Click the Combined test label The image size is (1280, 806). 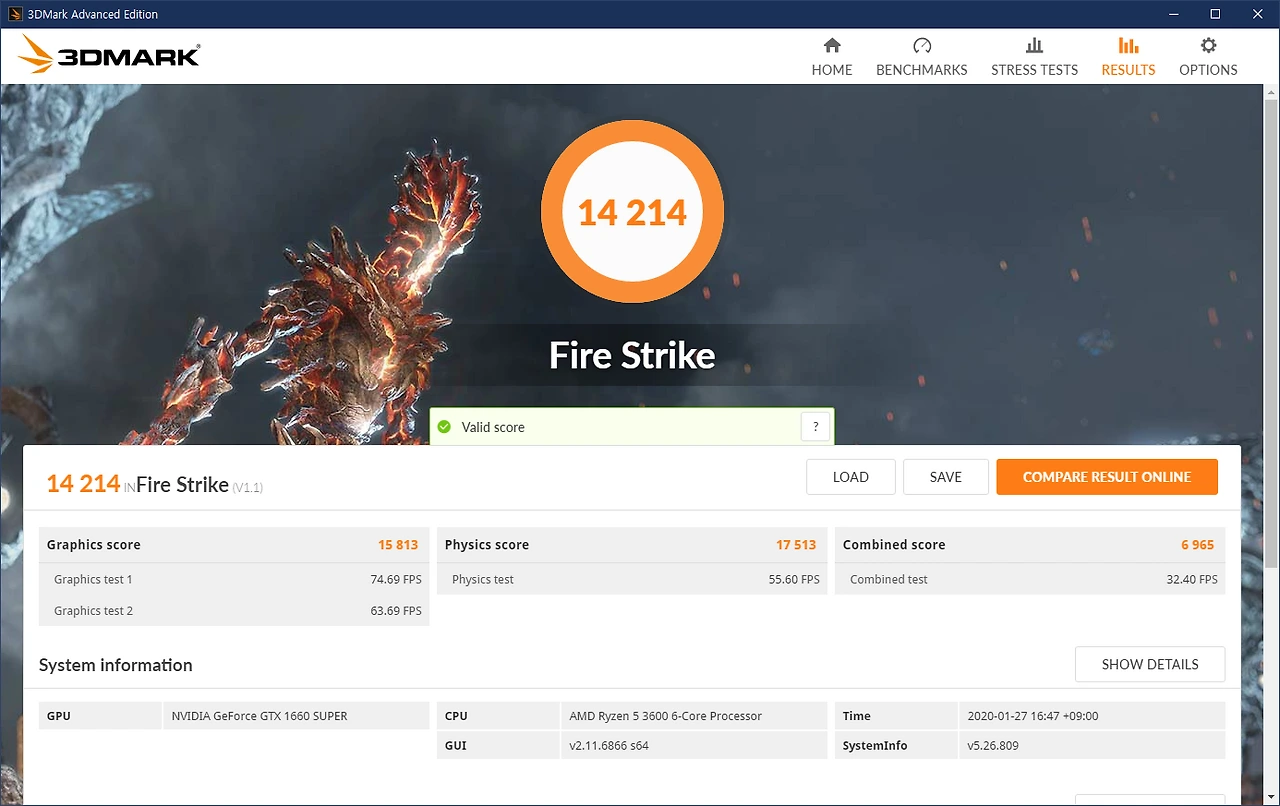(x=889, y=579)
